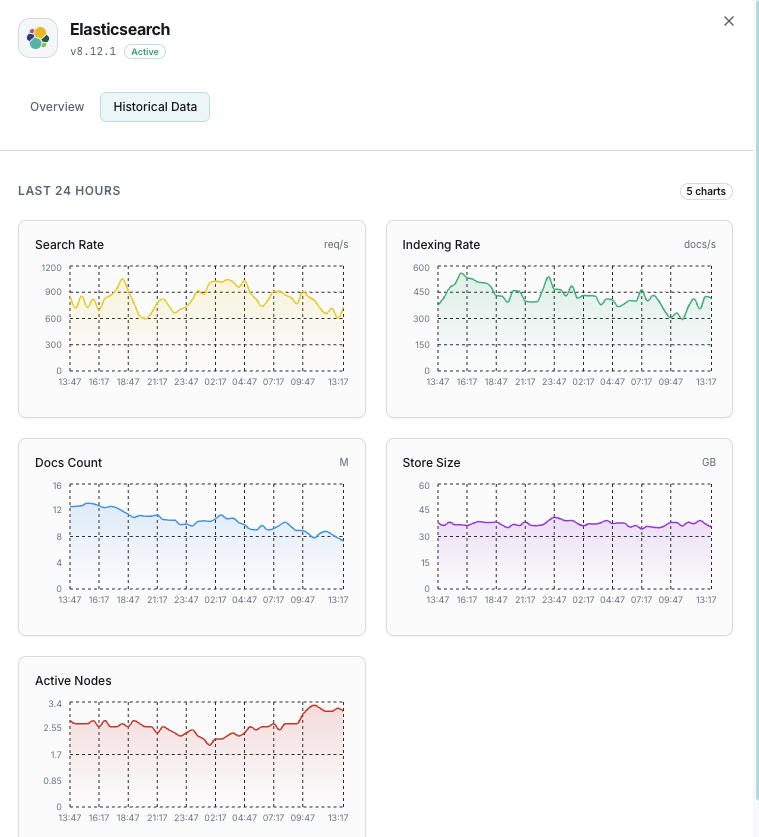Click the v8.12.1 version text

[92, 51]
